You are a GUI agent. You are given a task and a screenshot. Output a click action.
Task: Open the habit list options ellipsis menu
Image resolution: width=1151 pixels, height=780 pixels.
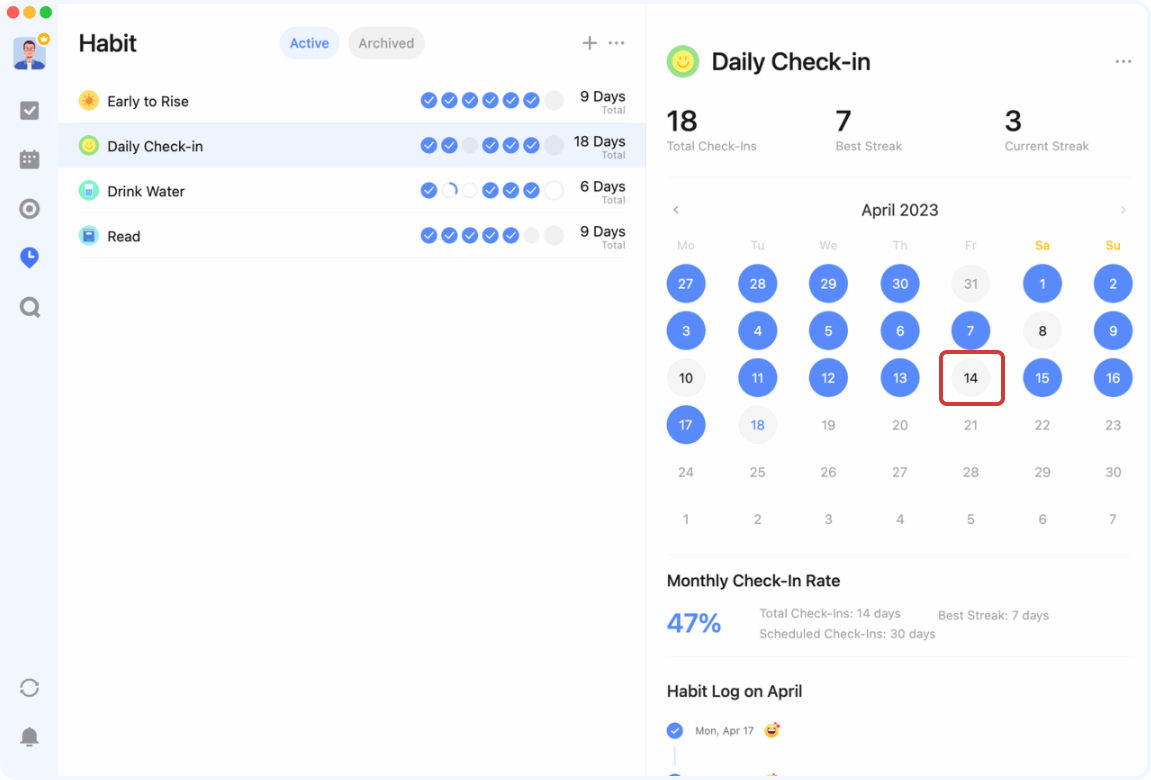[616, 43]
